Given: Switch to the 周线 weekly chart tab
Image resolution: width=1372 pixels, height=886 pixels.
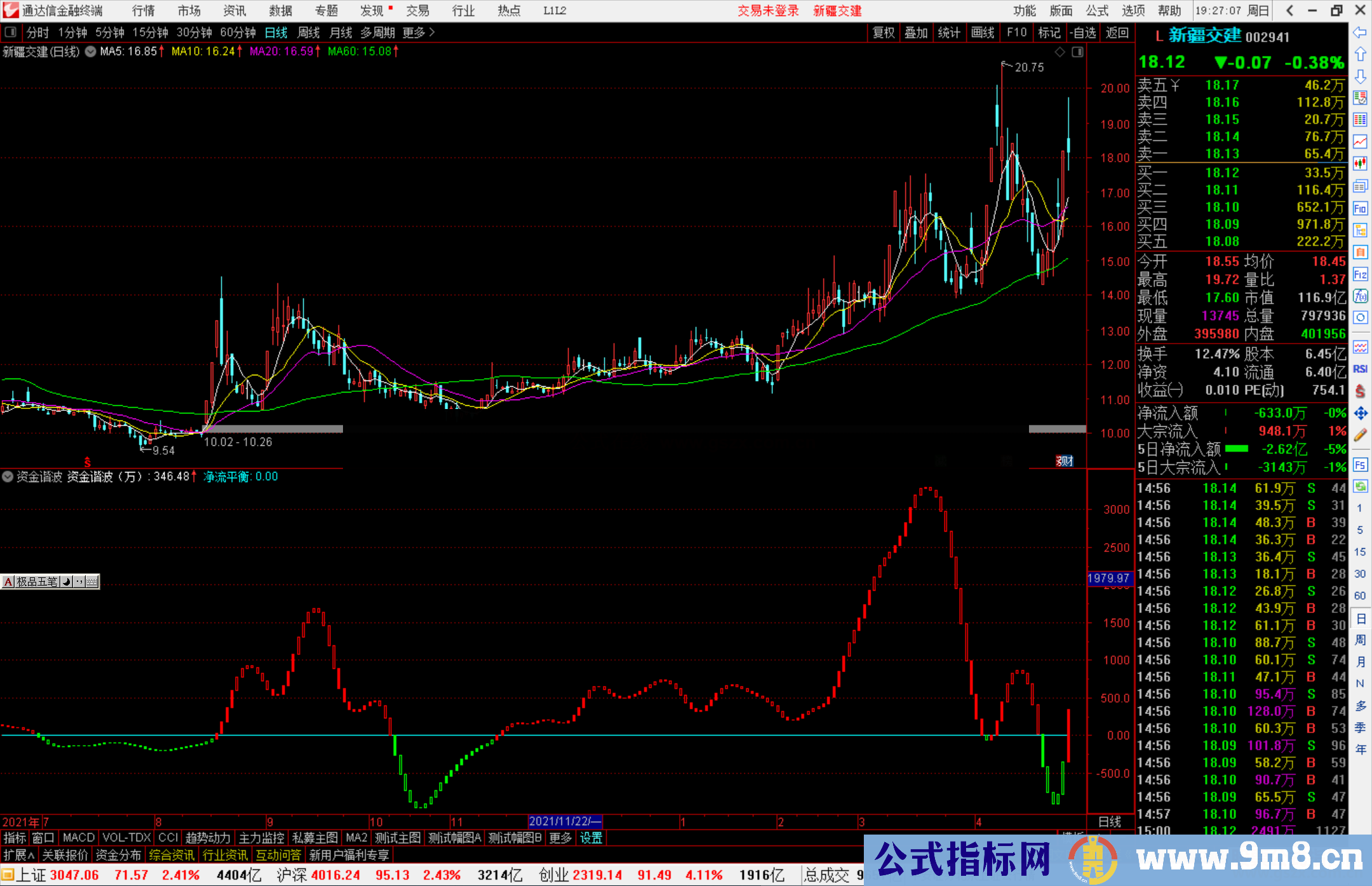Looking at the screenshot, I should tap(308, 32).
